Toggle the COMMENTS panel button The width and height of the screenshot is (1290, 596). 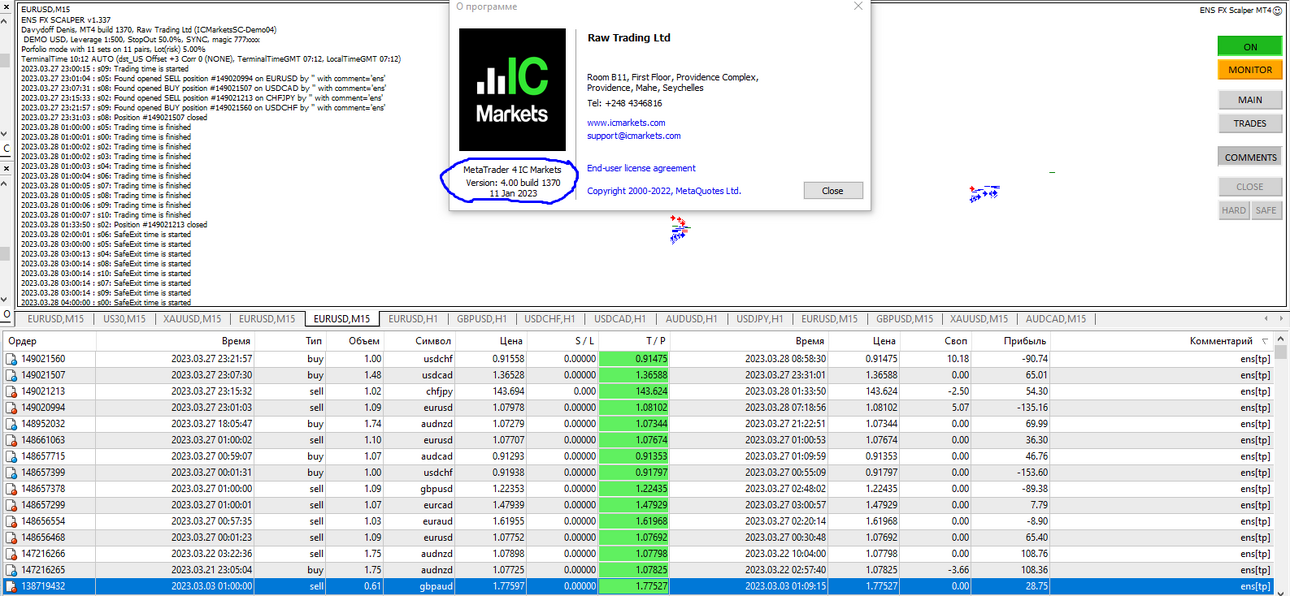[x=1249, y=157]
